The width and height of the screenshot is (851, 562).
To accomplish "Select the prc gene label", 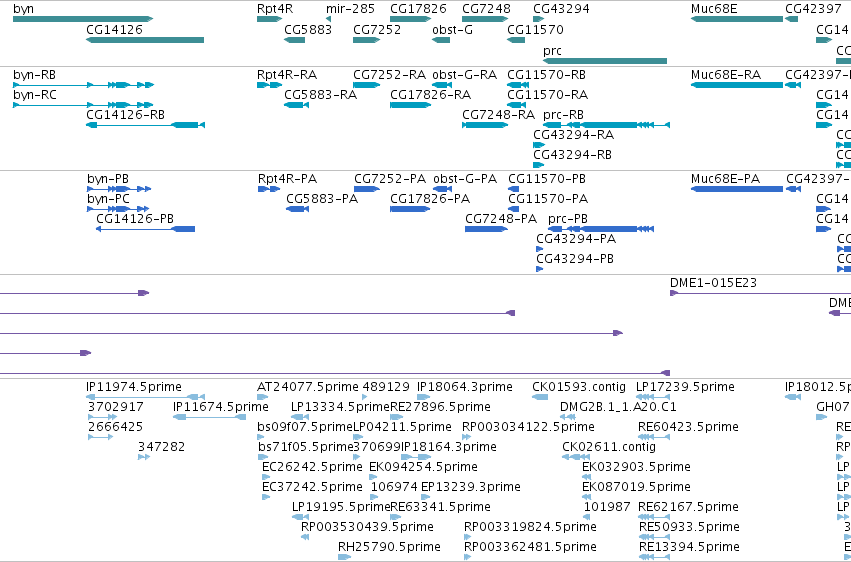I will 552,50.
